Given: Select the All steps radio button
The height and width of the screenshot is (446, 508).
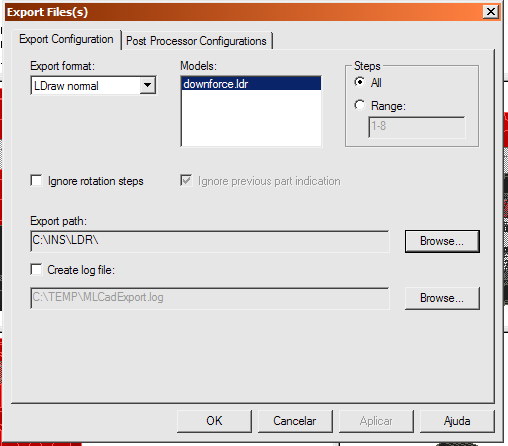Looking at the screenshot, I should point(359,82).
